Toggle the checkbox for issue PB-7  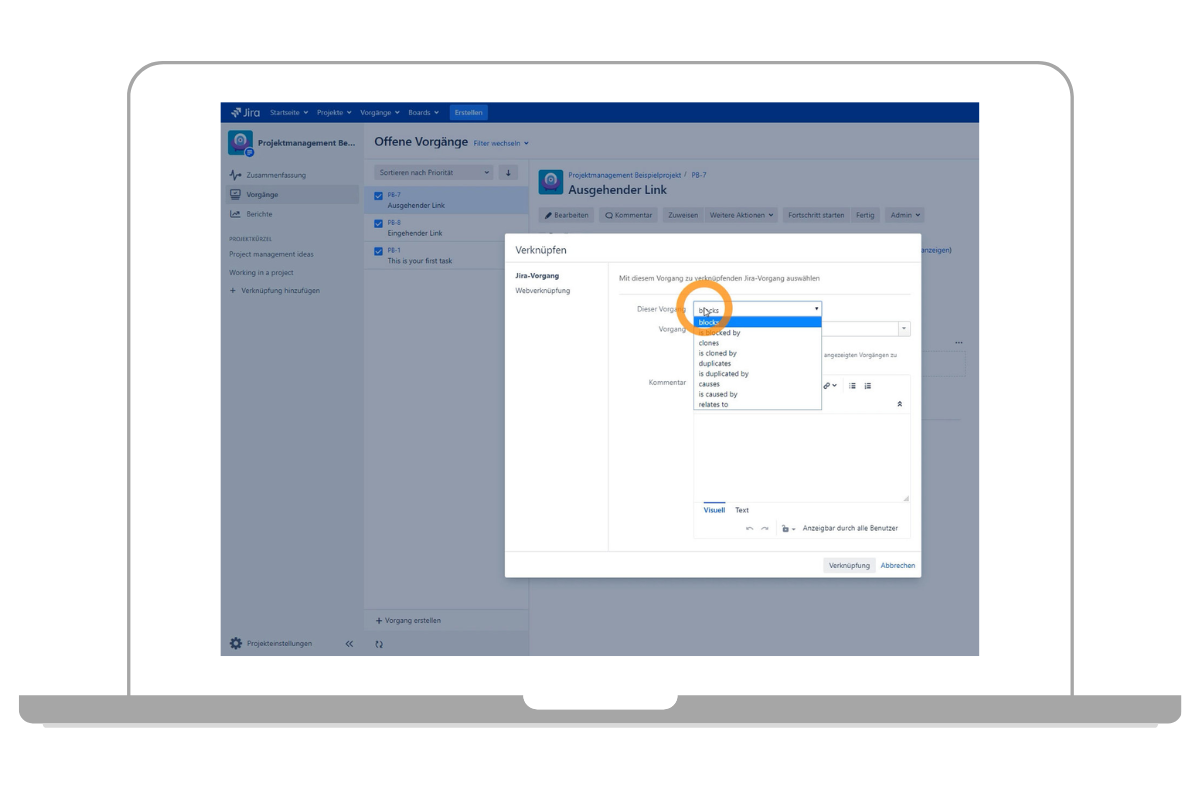378,196
